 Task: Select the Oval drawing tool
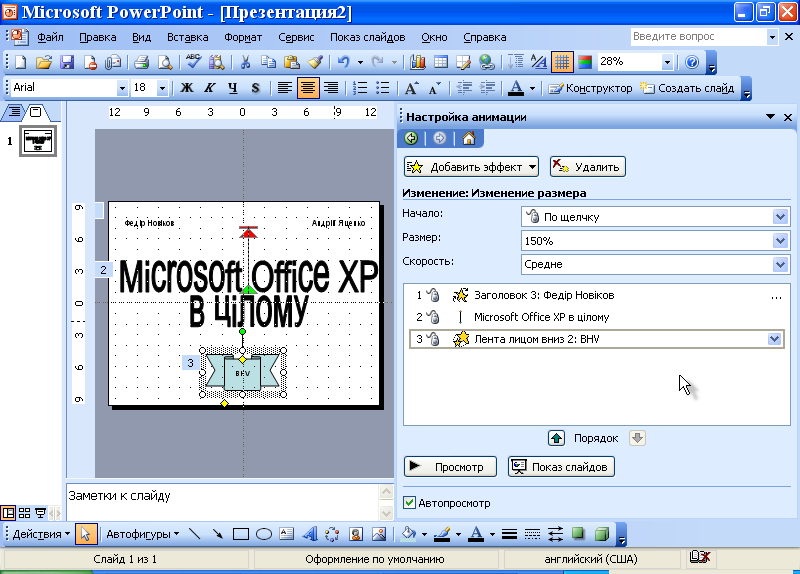264,534
